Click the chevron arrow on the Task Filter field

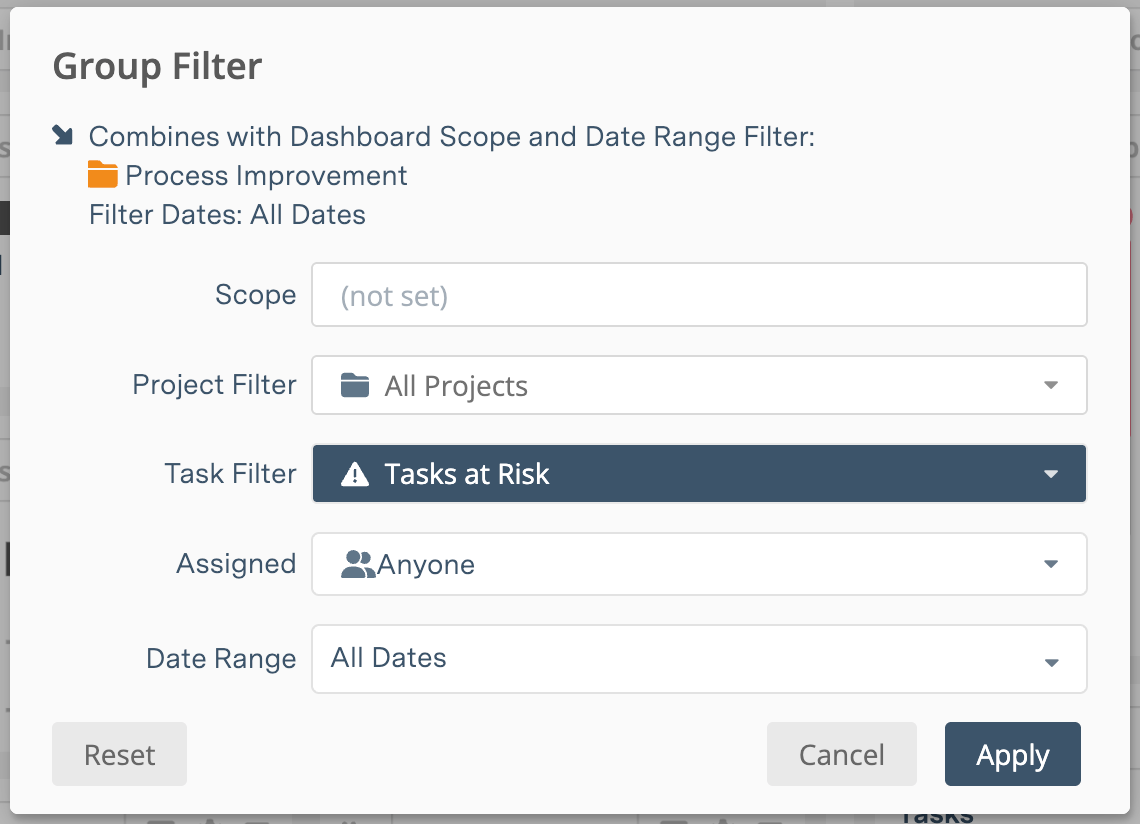(1051, 474)
